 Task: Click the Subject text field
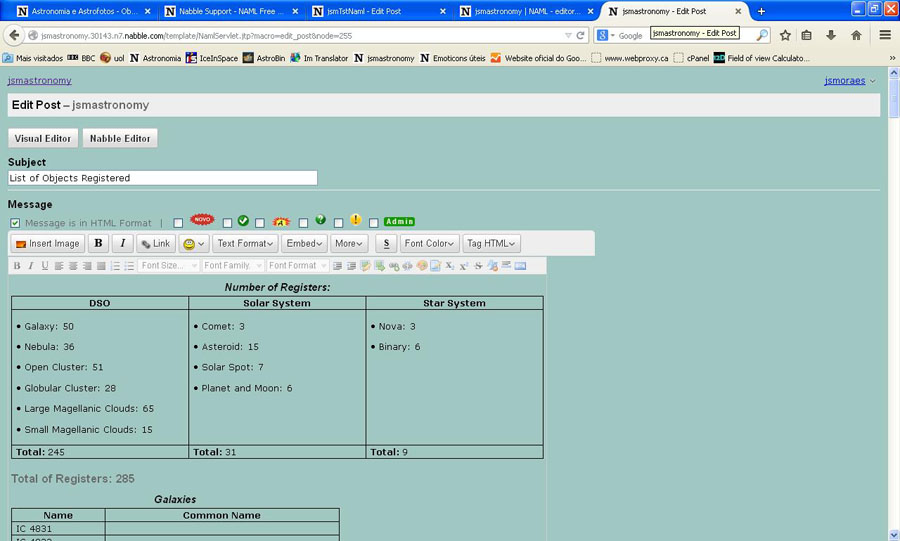tap(162, 178)
